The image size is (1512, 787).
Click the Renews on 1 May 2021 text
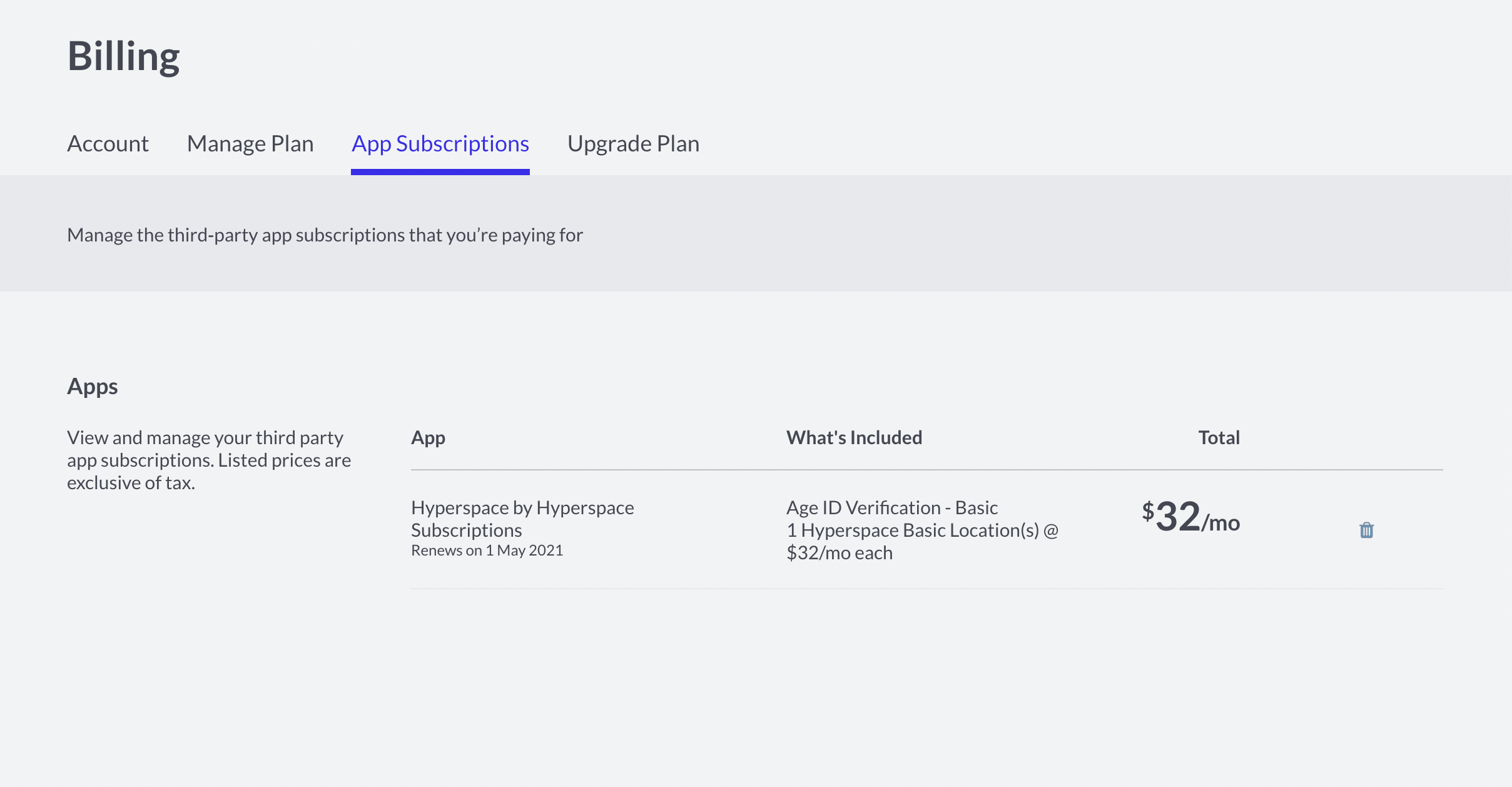pyautogui.click(x=487, y=551)
